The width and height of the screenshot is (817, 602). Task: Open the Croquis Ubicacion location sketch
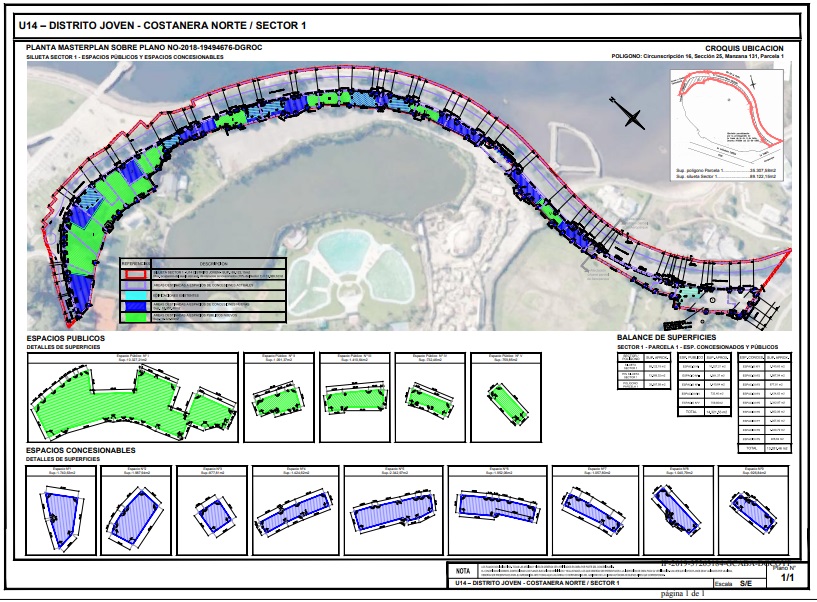pyautogui.click(x=727, y=125)
